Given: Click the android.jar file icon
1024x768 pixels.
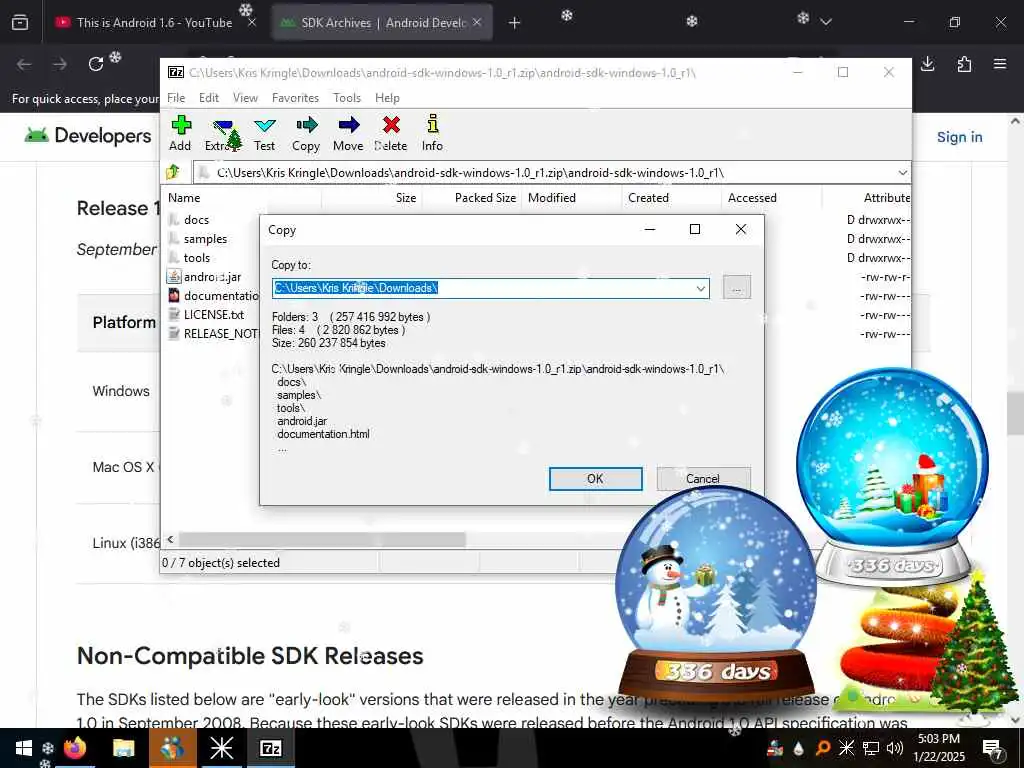Looking at the screenshot, I should pos(174,277).
